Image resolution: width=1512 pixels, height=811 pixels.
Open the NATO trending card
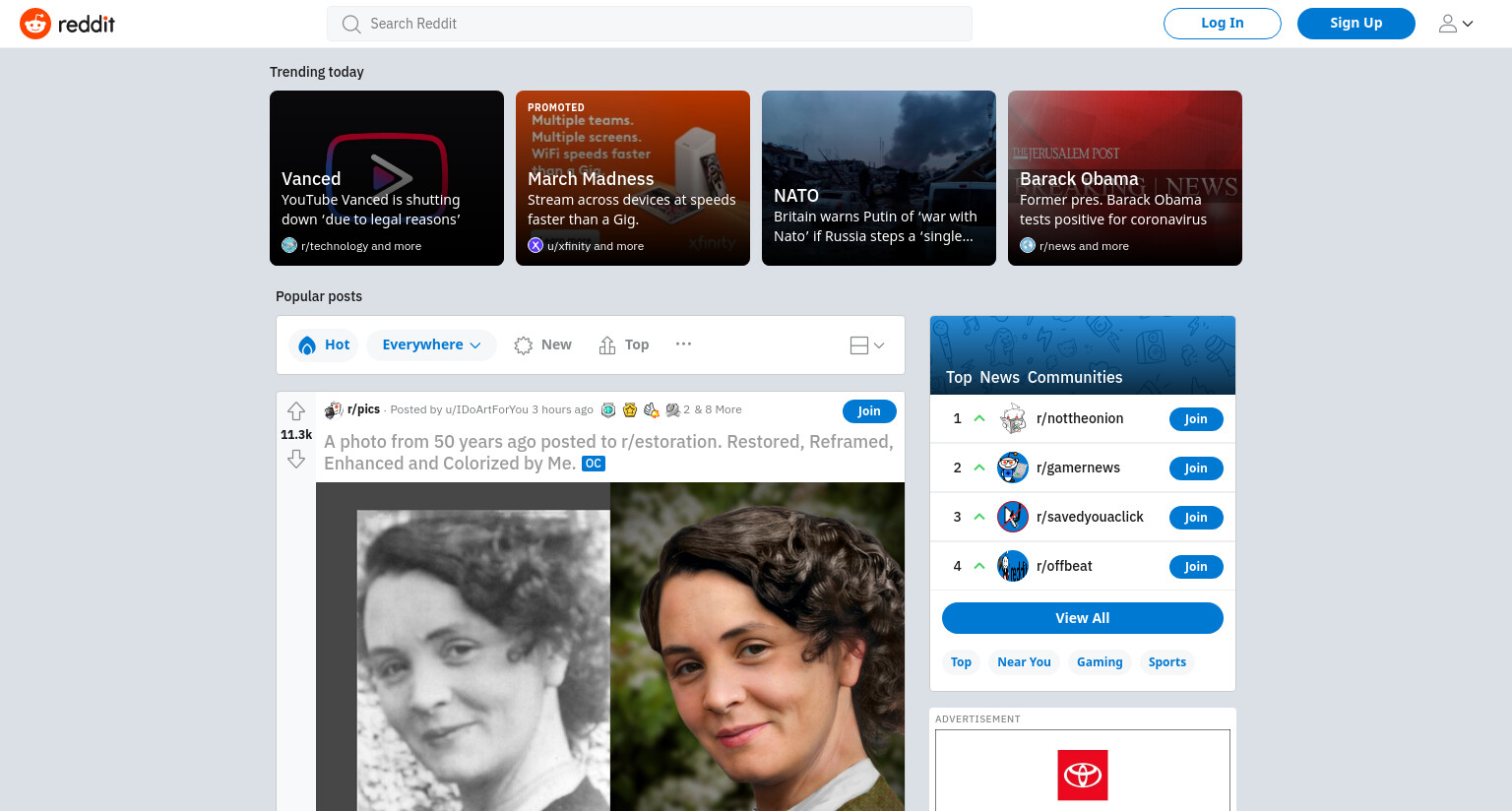point(879,178)
